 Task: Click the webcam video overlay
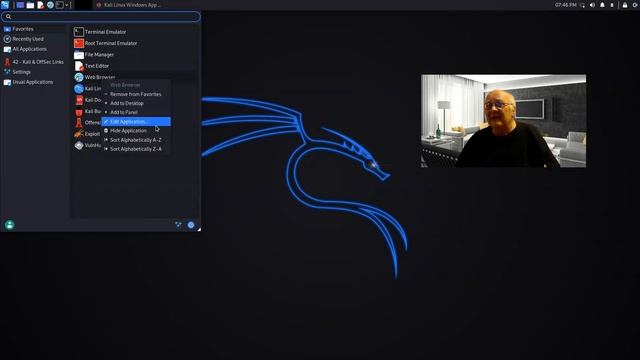click(504, 121)
